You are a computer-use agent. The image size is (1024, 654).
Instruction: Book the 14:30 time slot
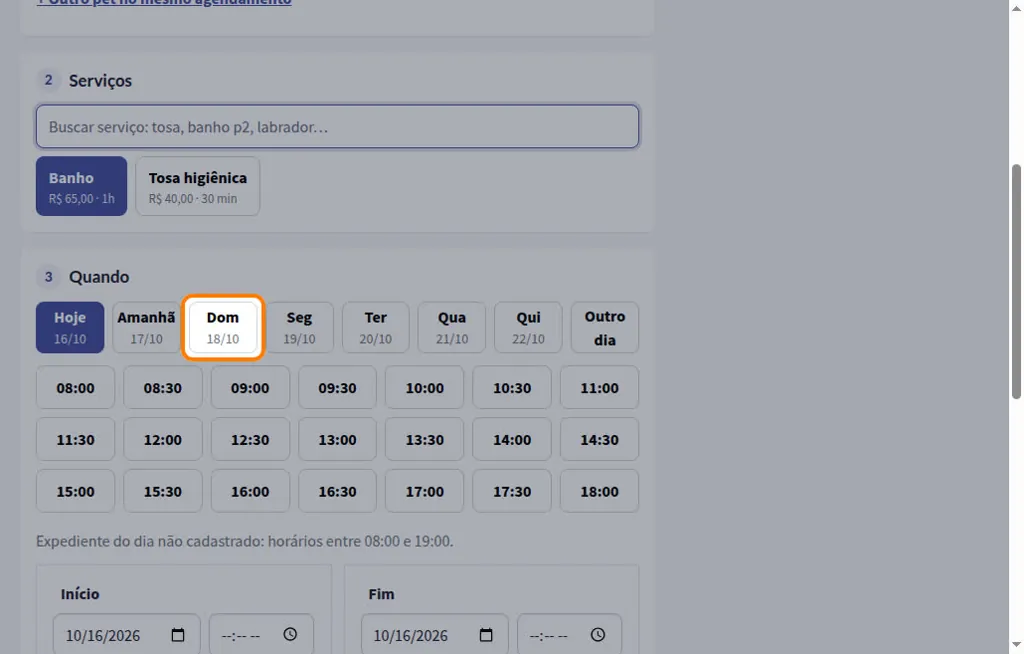[x=600, y=439]
